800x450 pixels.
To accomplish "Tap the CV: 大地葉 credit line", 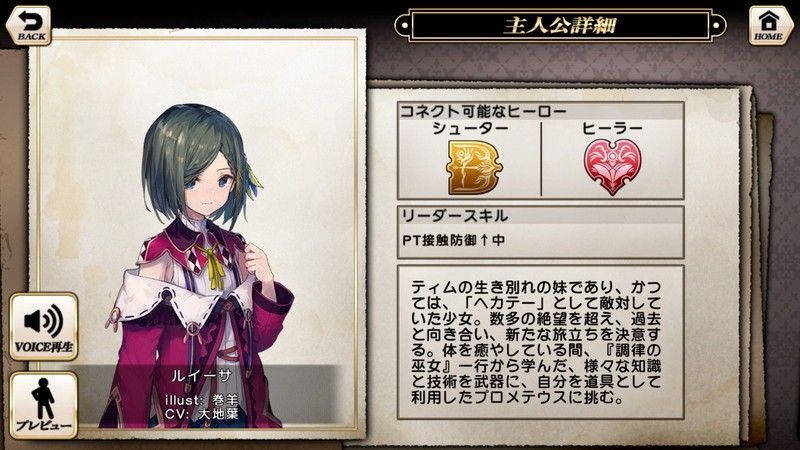I will click(202, 414).
